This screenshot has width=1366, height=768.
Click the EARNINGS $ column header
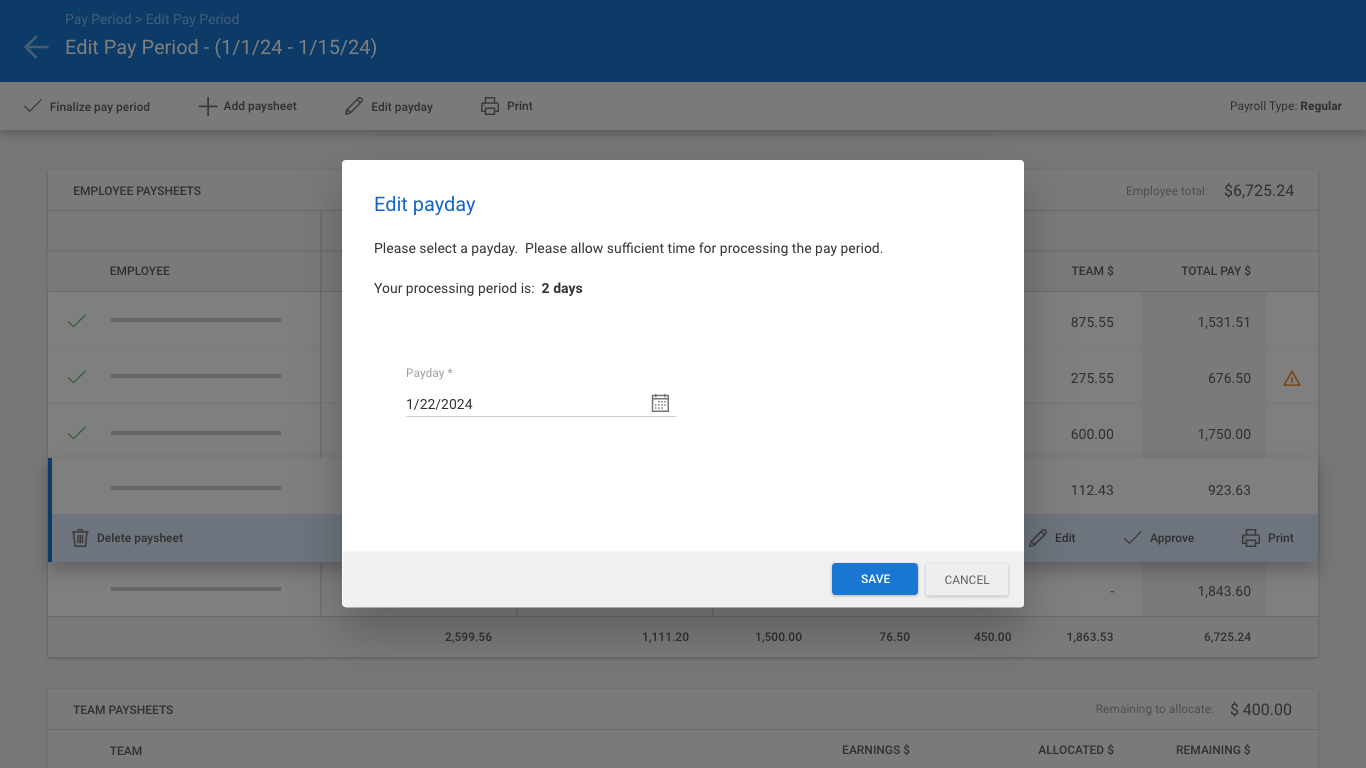point(876,750)
